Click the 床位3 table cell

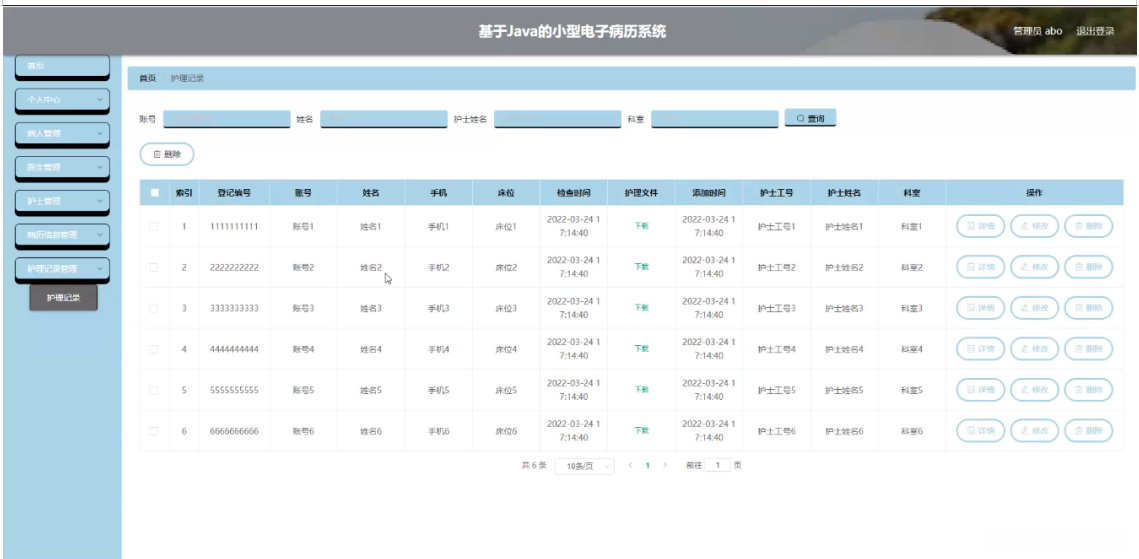click(506, 308)
